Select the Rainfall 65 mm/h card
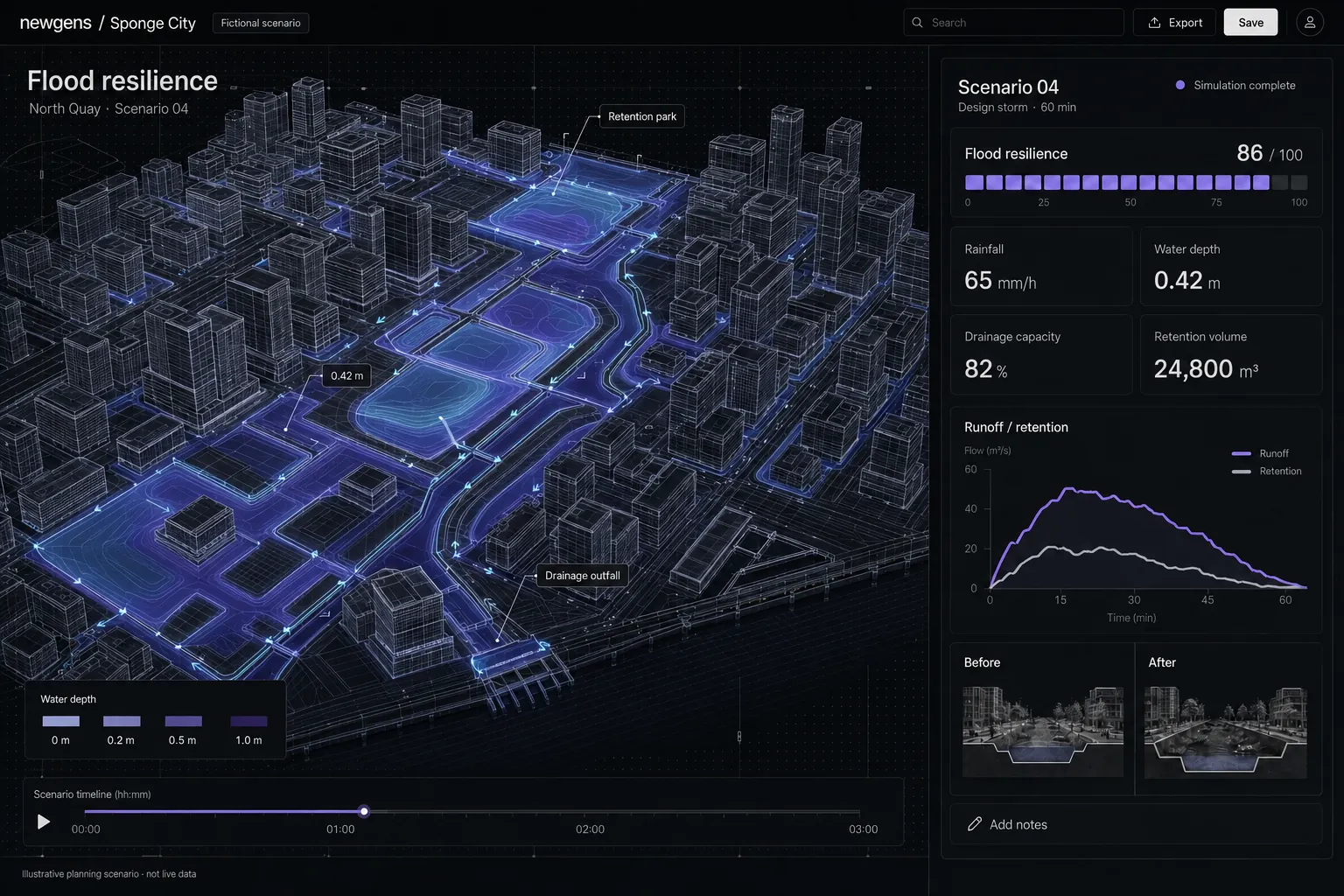Screen dimensions: 1344x896 tap(1041, 267)
